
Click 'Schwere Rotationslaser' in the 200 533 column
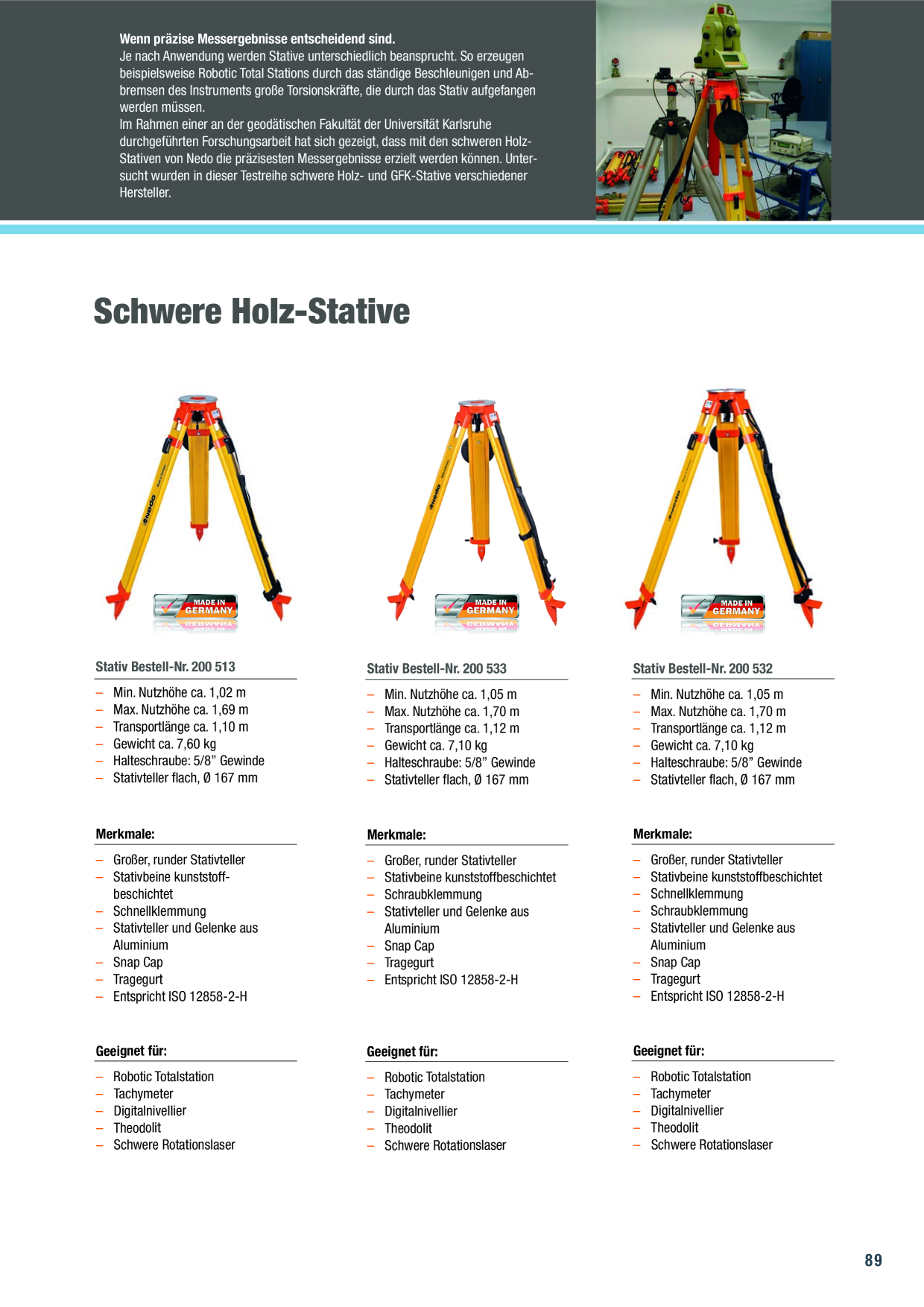[x=445, y=1146]
